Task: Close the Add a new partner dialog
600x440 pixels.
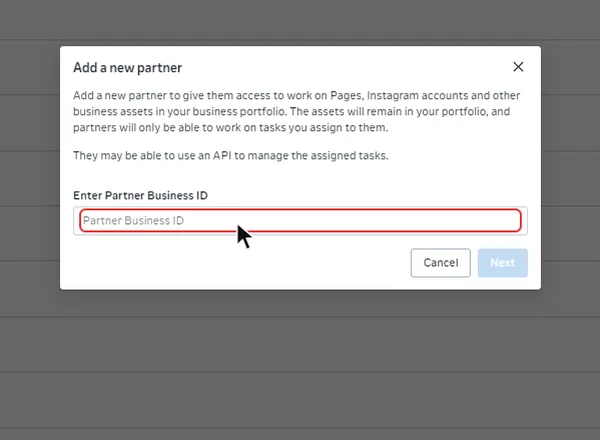Action: point(518,67)
